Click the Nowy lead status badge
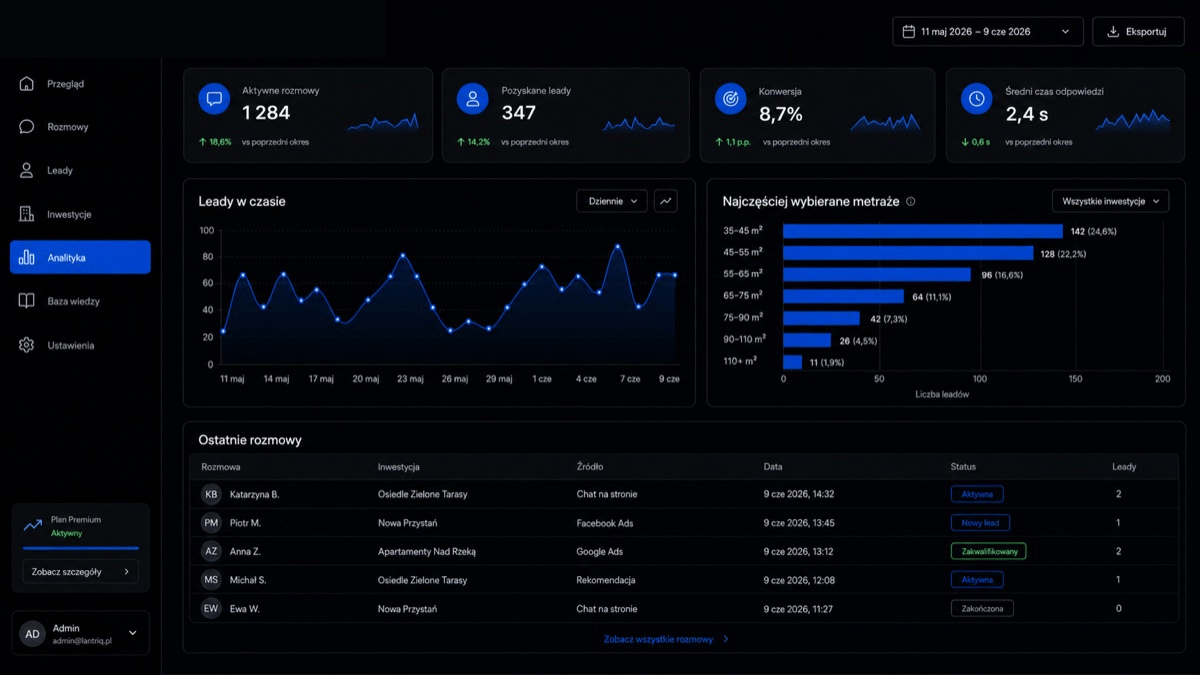Image resolution: width=1200 pixels, height=675 pixels. click(x=980, y=523)
